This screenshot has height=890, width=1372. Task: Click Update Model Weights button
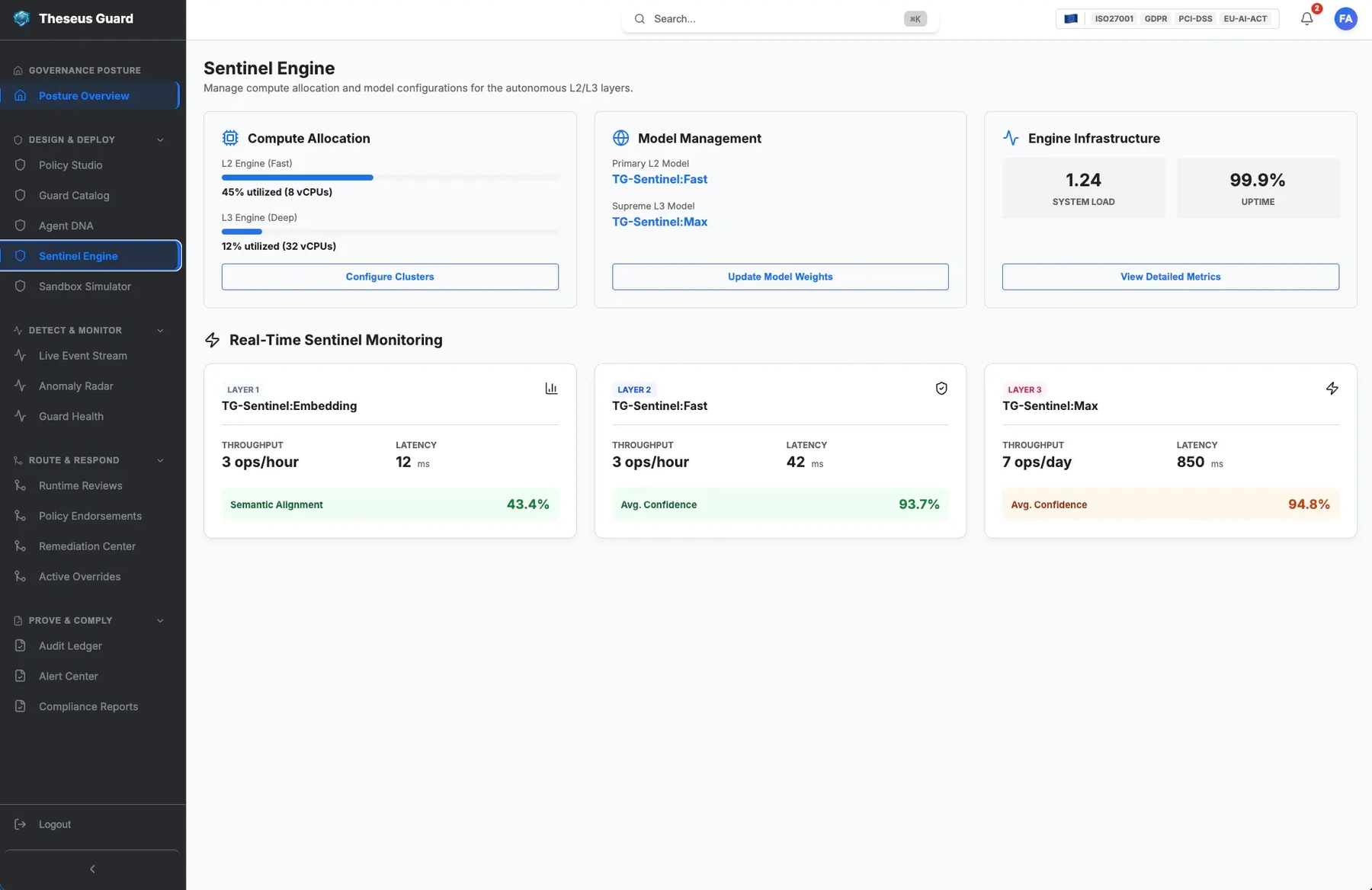(781, 277)
